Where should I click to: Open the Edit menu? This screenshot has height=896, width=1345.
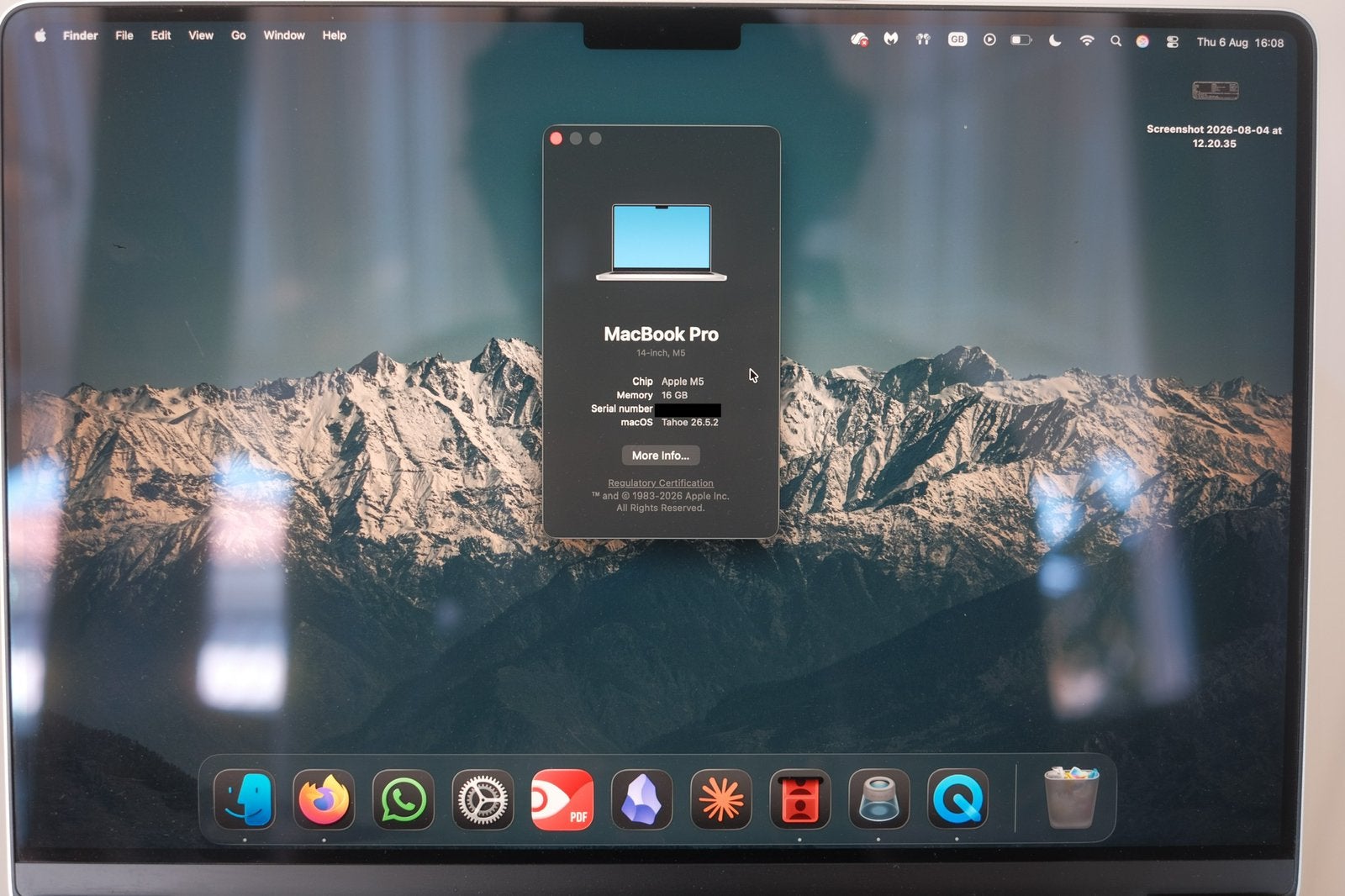click(161, 35)
